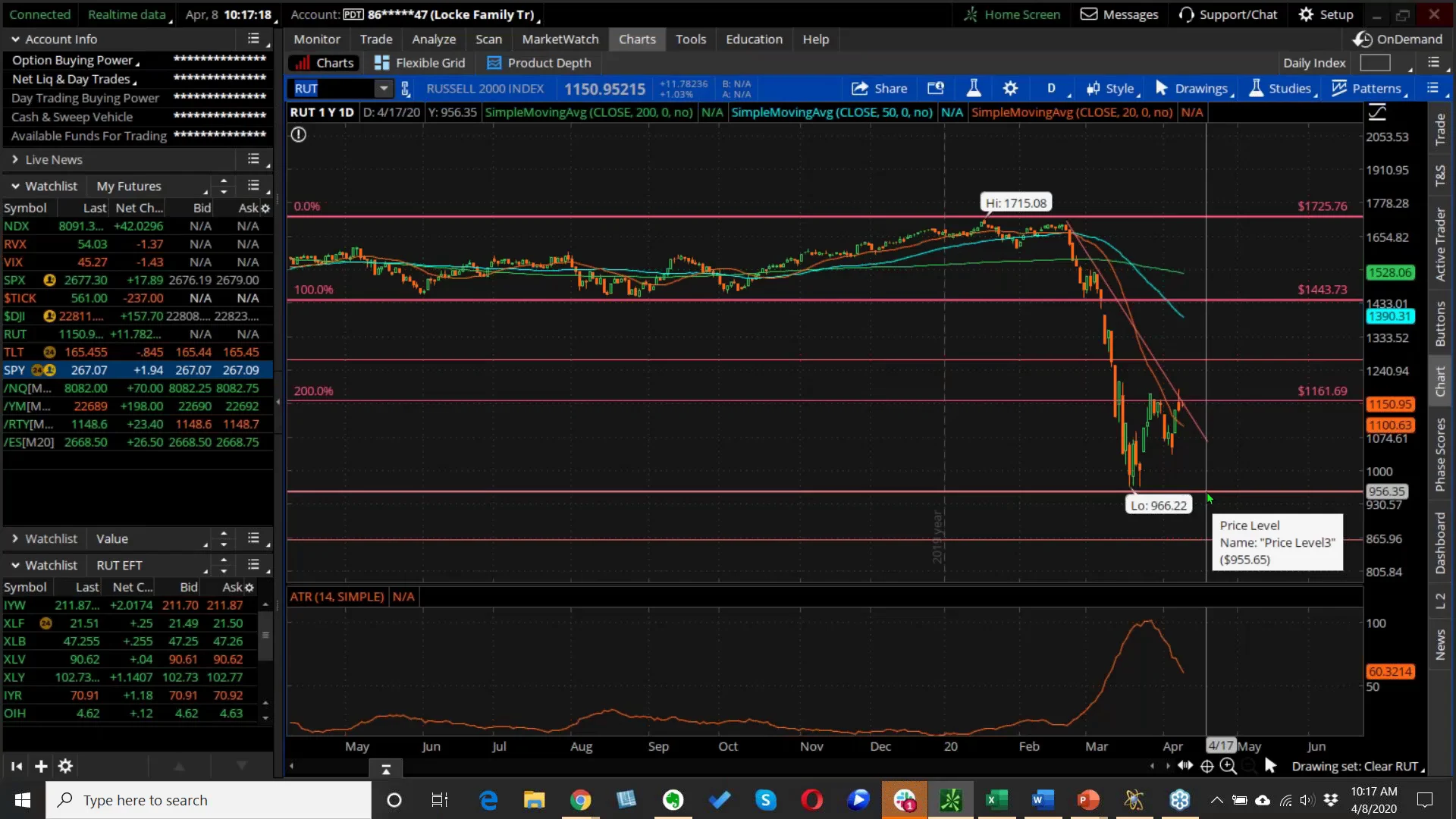Click the left sidebar collapse-to-start icon
The height and width of the screenshot is (819, 1456).
click(x=17, y=767)
